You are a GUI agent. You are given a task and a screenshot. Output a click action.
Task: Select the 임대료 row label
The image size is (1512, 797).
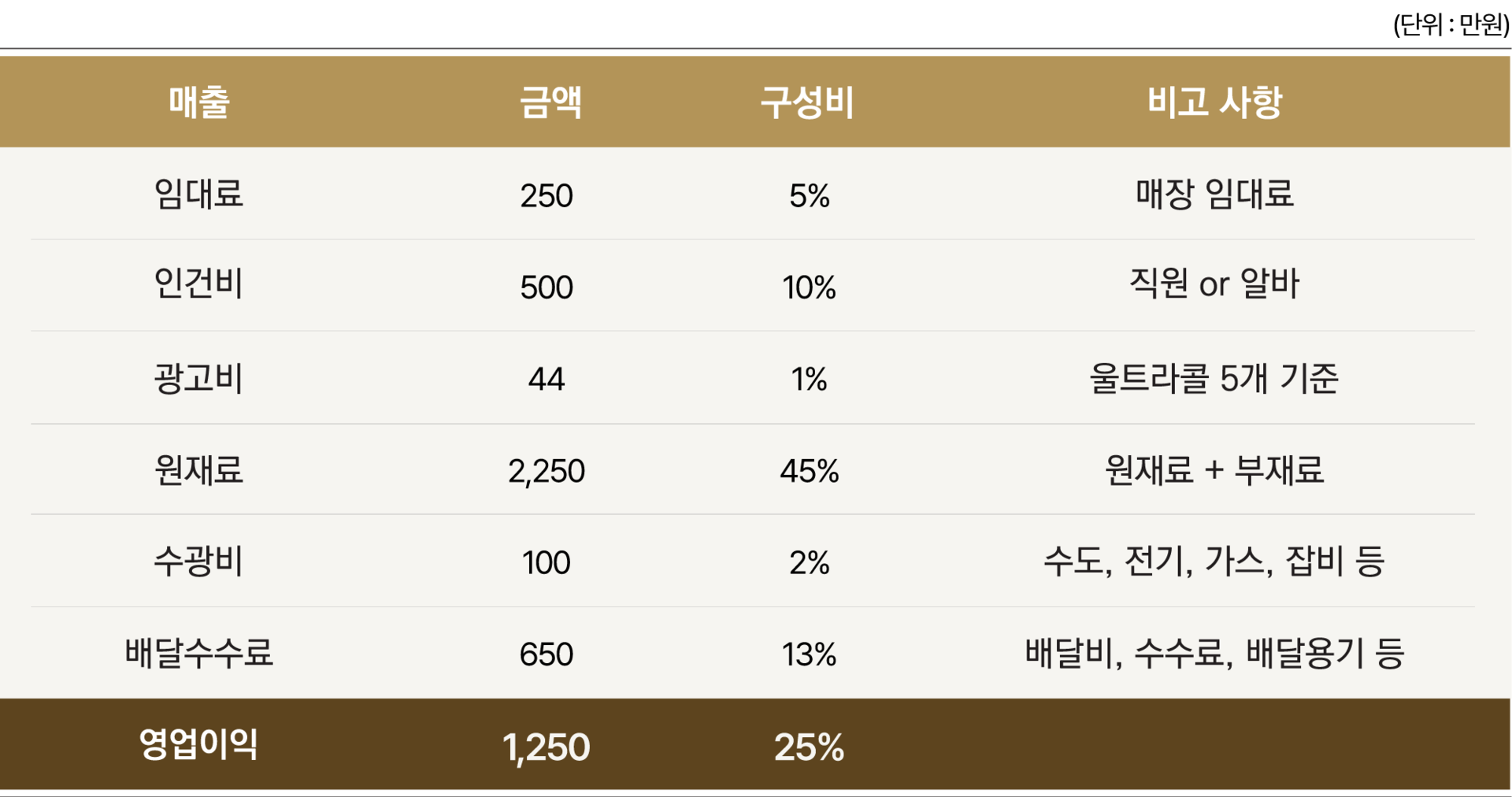(198, 194)
